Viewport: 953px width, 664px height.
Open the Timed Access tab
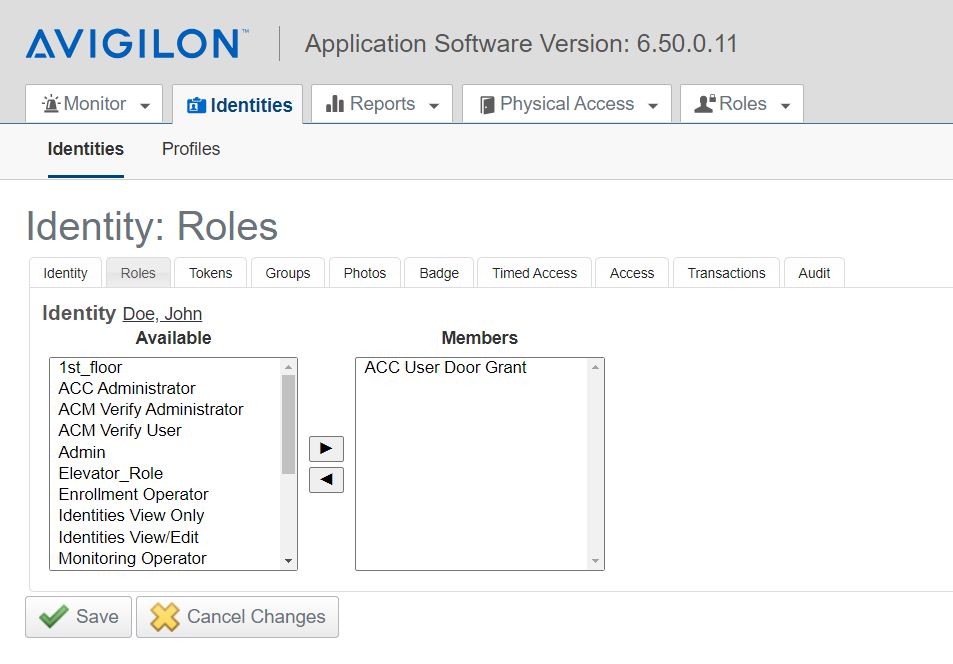point(534,273)
